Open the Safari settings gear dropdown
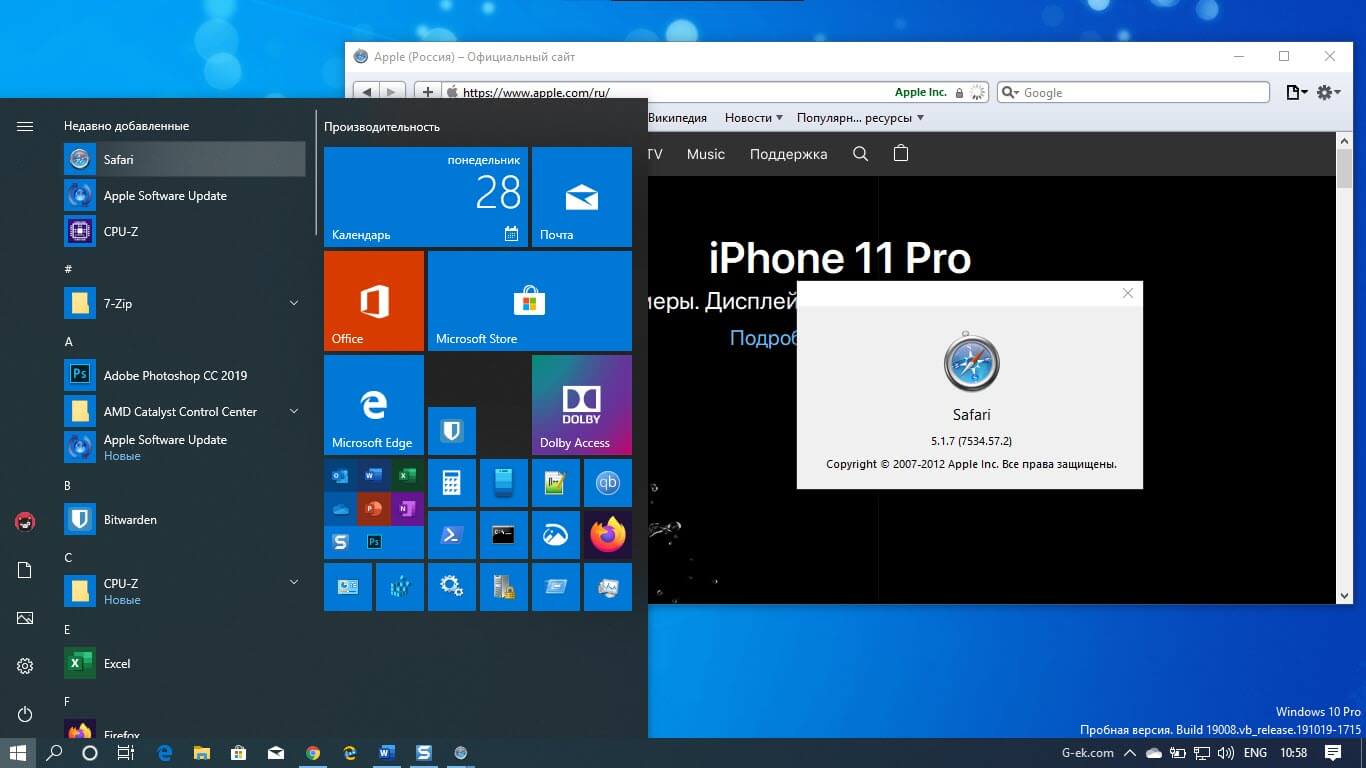Viewport: 1366px width, 768px height. coord(1328,92)
